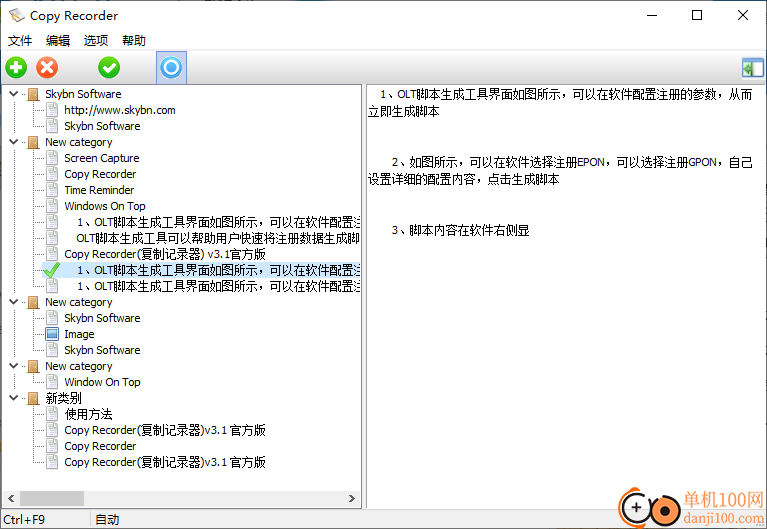Image resolution: width=767 pixels, height=529 pixels.
Task: Select Copy Recorder under first New category
Action: click(x=100, y=174)
